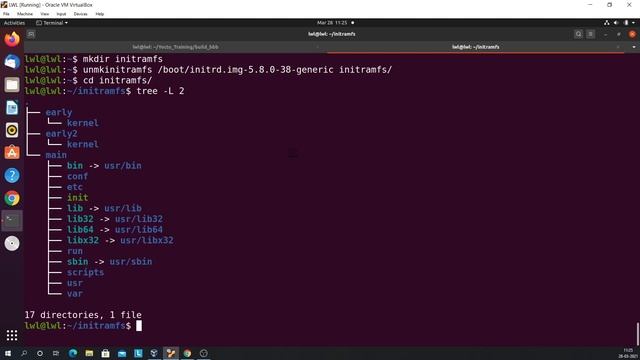Click the 'var' directory entry
The image size is (640, 360).
tap(75, 293)
